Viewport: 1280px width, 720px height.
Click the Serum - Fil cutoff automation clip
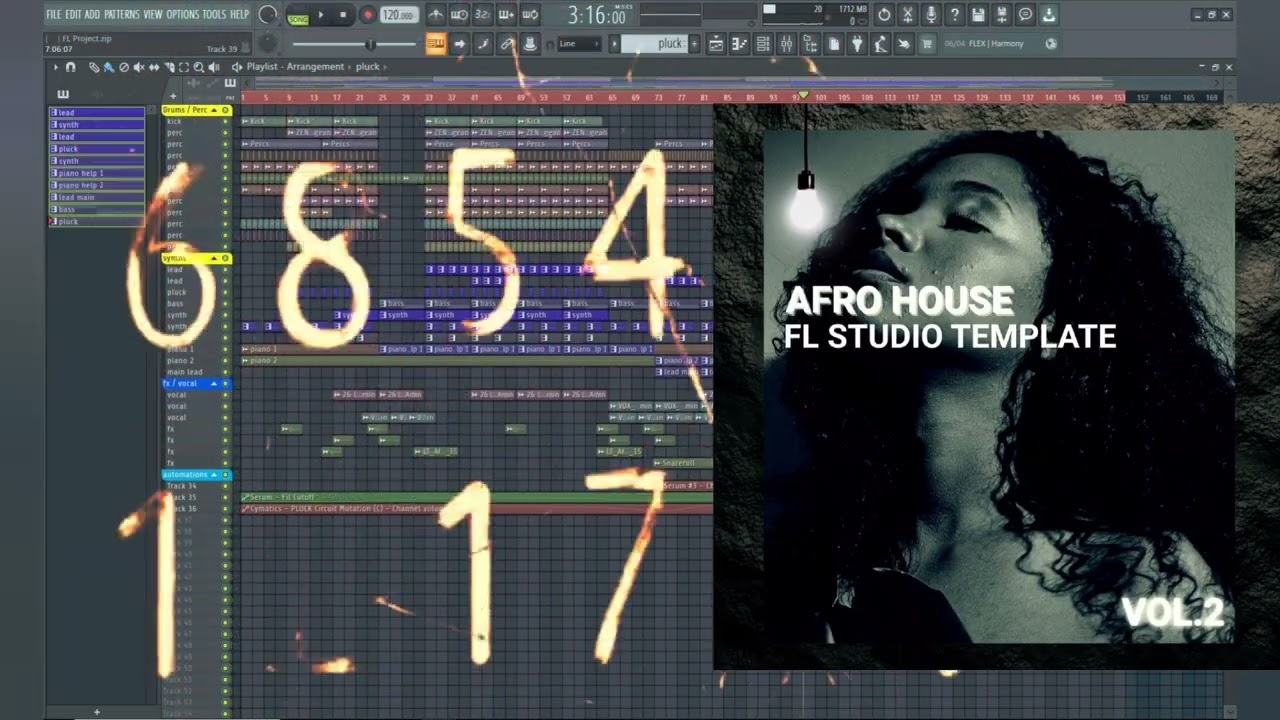click(x=477, y=497)
